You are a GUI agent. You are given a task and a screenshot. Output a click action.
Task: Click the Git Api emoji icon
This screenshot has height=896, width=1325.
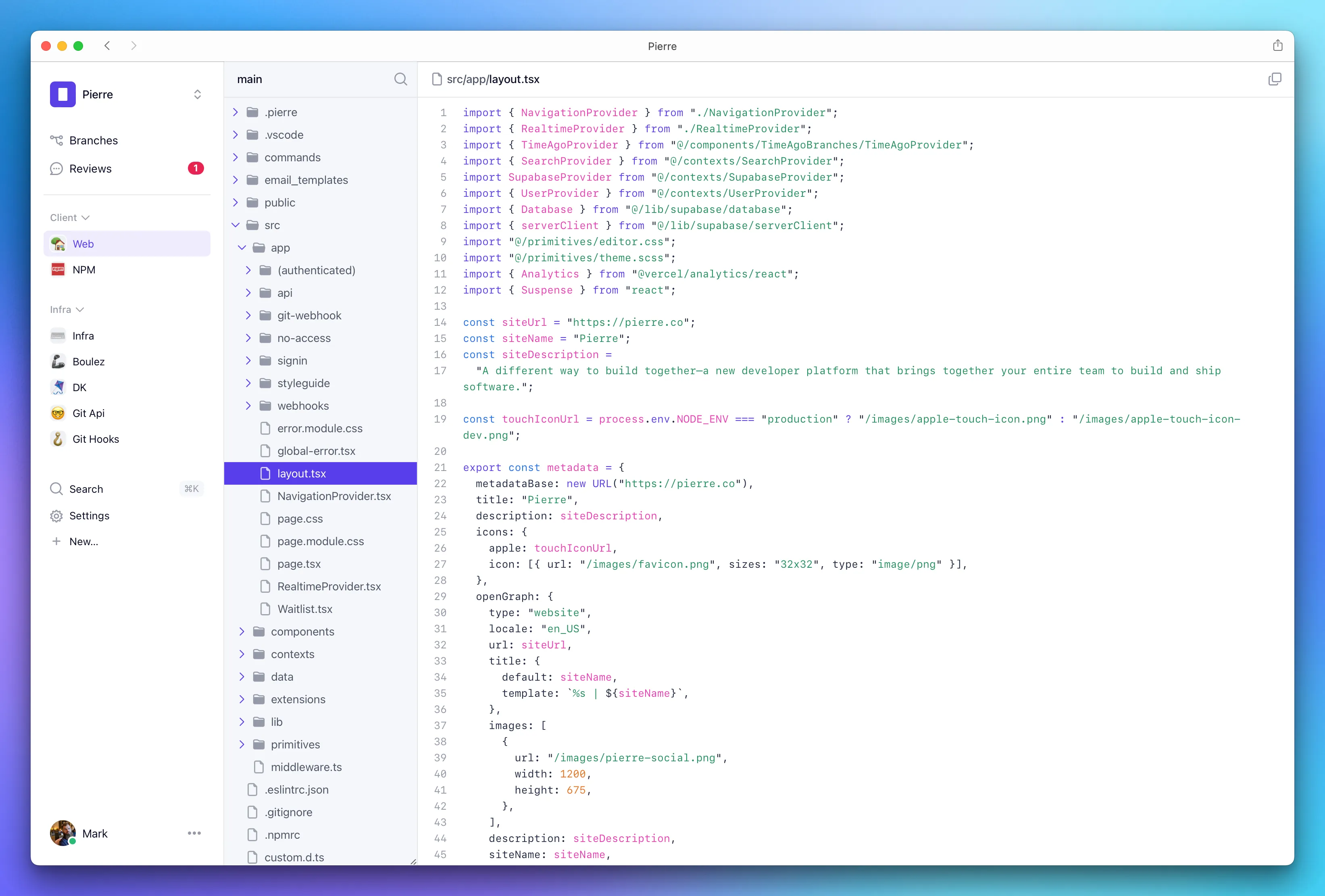(x=58, y=413)
